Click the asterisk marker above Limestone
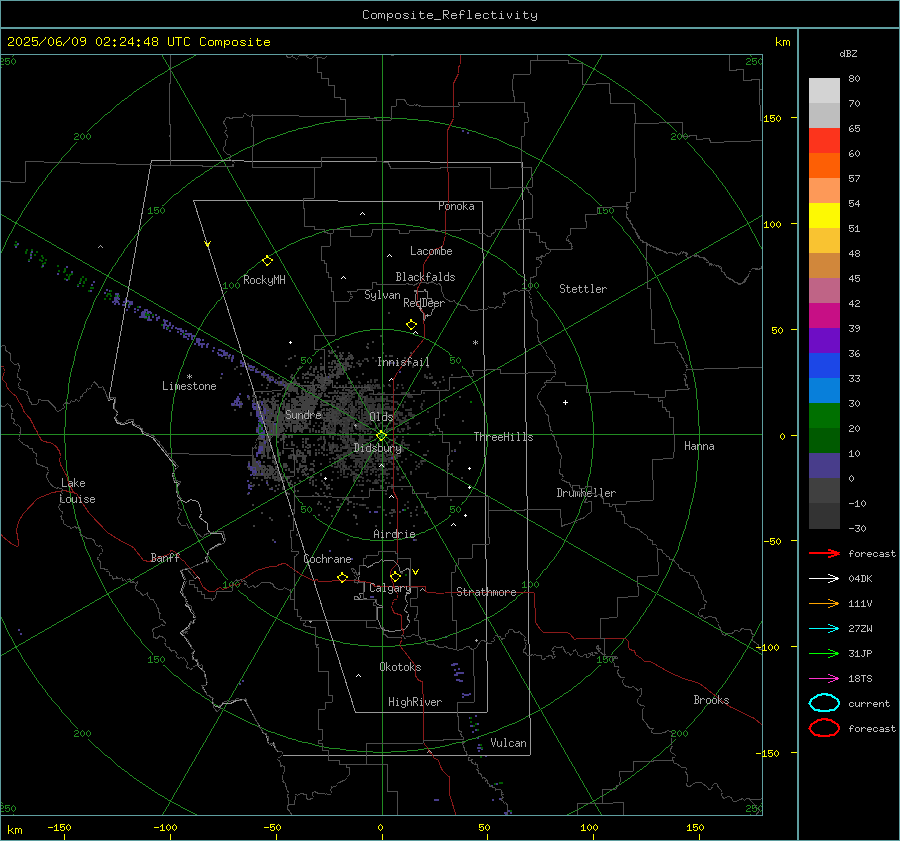Viewport: 900px width, 841px height. 189,377
